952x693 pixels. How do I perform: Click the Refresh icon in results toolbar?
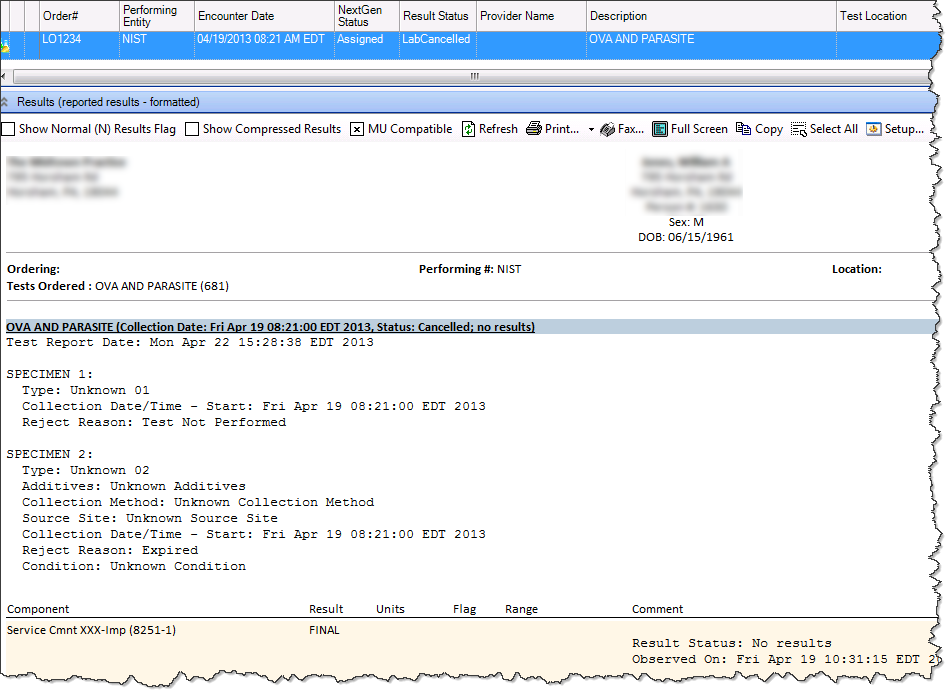coord(468,129)
